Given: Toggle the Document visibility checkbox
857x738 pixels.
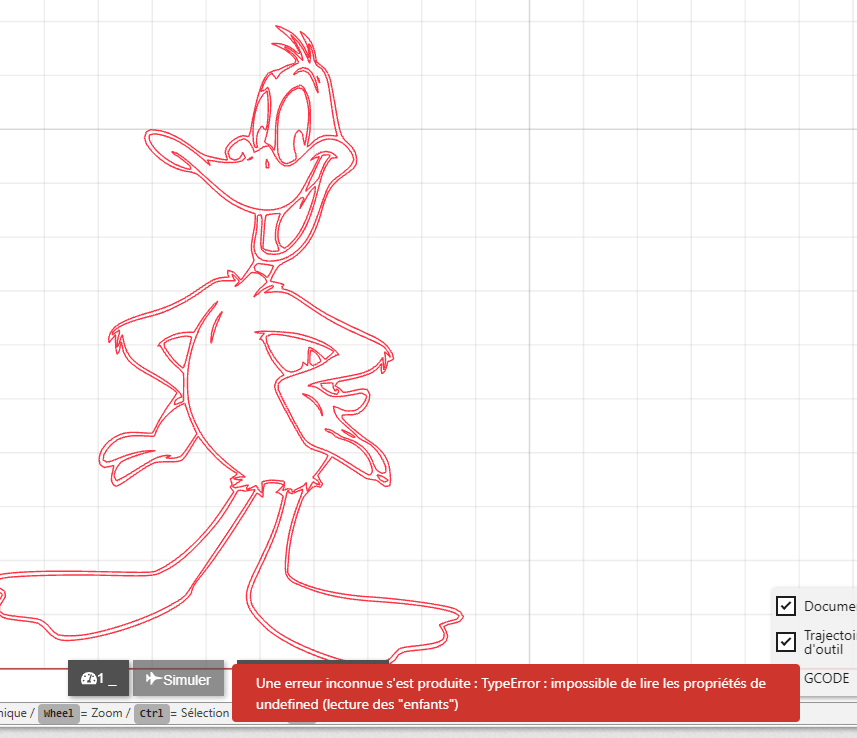Looking at the screenshot, I should 785,606.
